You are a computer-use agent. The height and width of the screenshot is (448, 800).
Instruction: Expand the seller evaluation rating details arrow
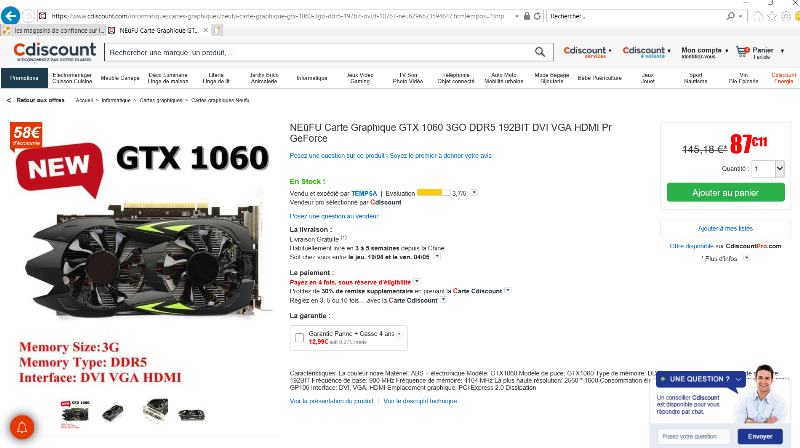474,193
